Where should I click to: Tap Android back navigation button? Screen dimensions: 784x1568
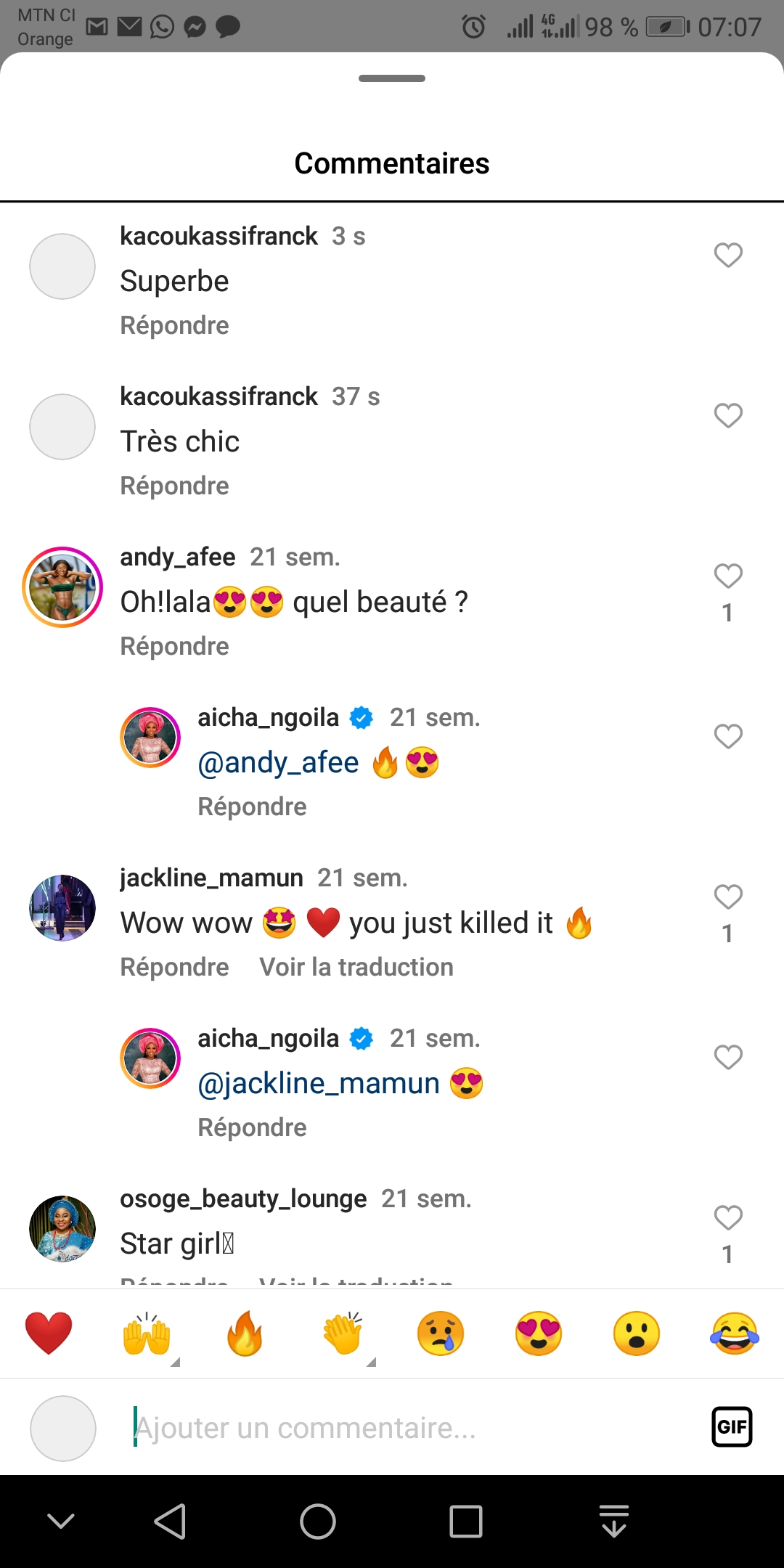[171, 1521]
